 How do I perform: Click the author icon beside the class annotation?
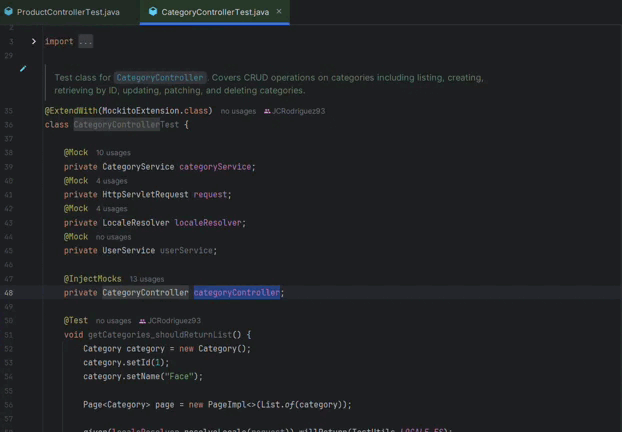(267, 111)
